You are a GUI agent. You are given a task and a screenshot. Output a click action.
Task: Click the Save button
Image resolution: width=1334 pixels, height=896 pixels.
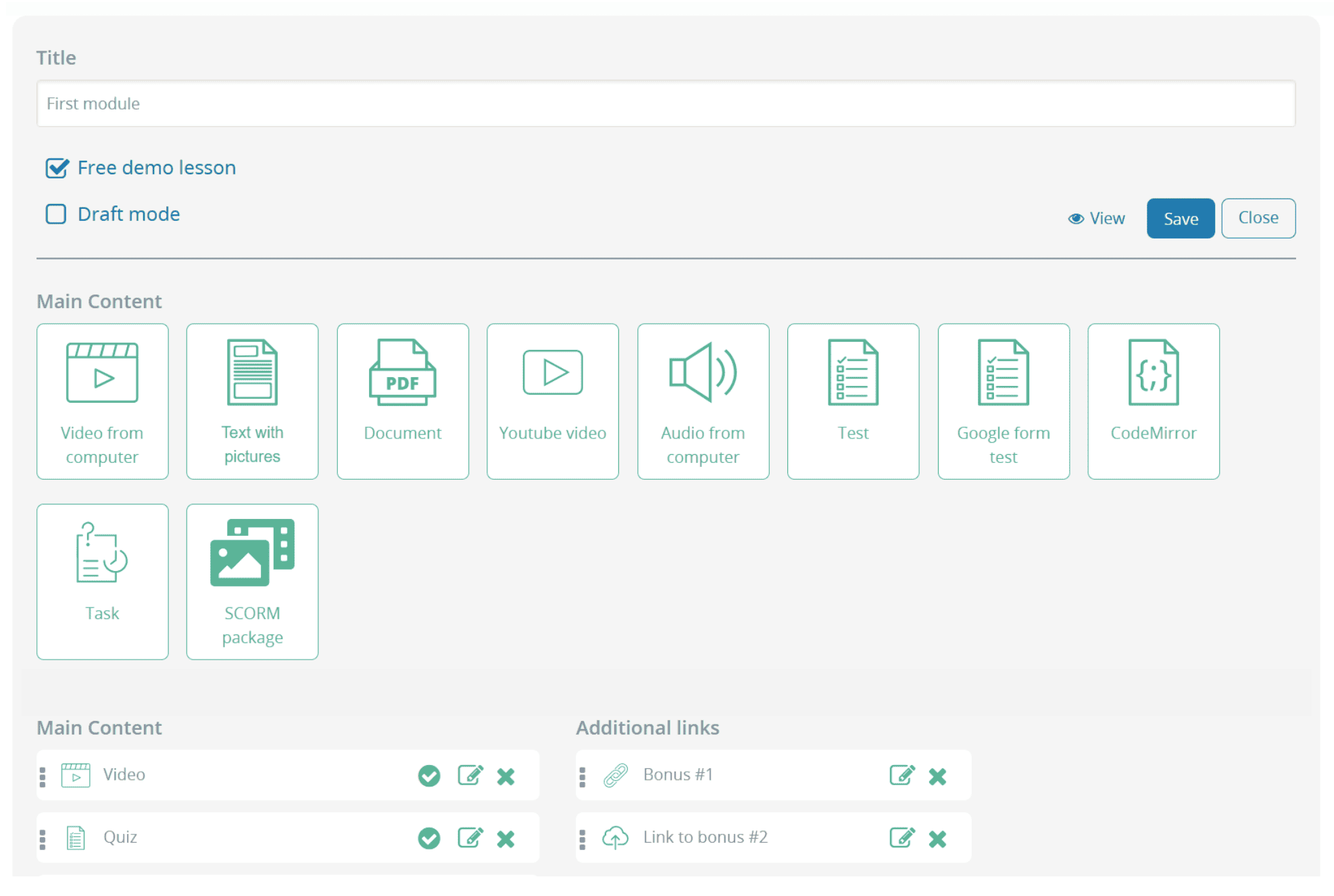pyautogui.click(x=1180, y=218)
